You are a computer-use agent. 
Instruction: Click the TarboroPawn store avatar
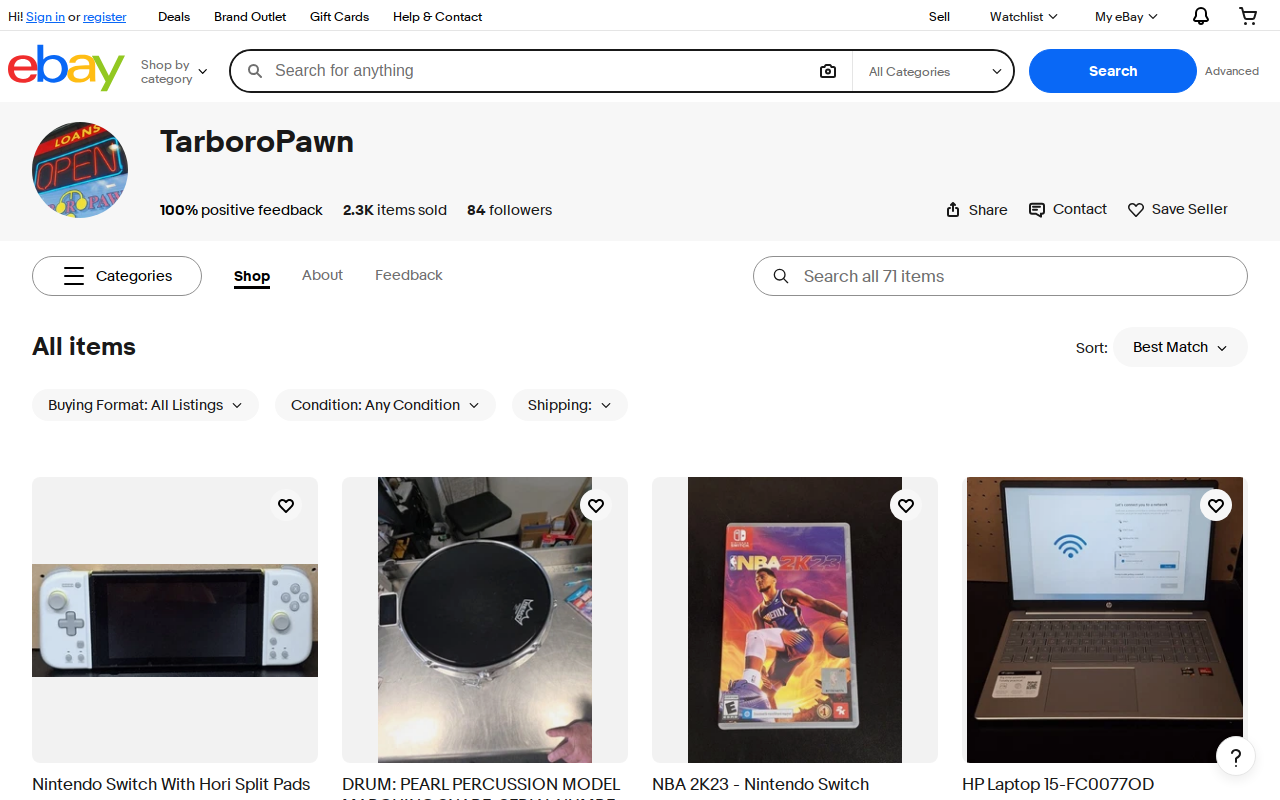tap(80, 170)
